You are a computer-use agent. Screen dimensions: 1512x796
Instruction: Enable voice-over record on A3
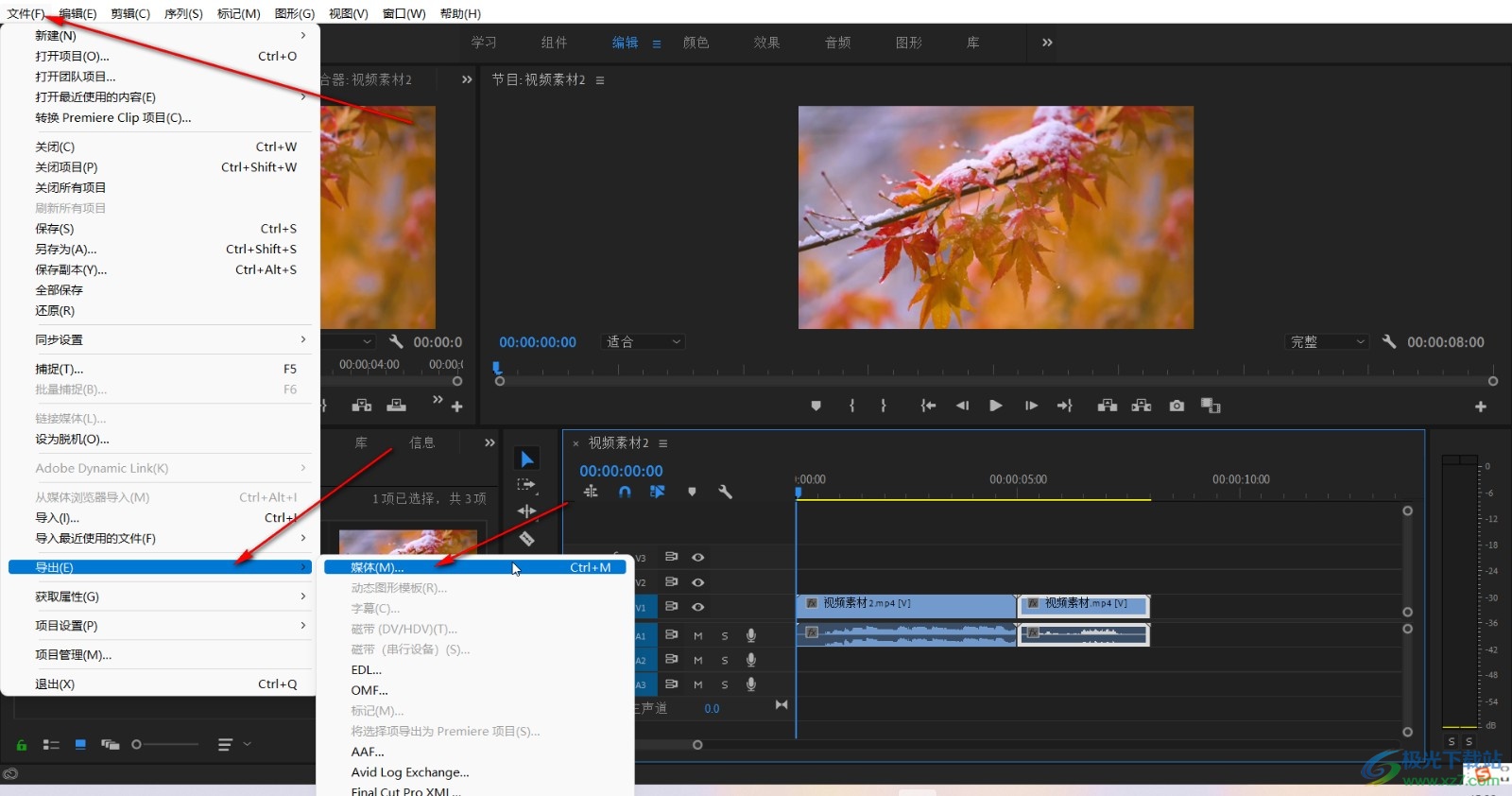[x=751, y=684]
